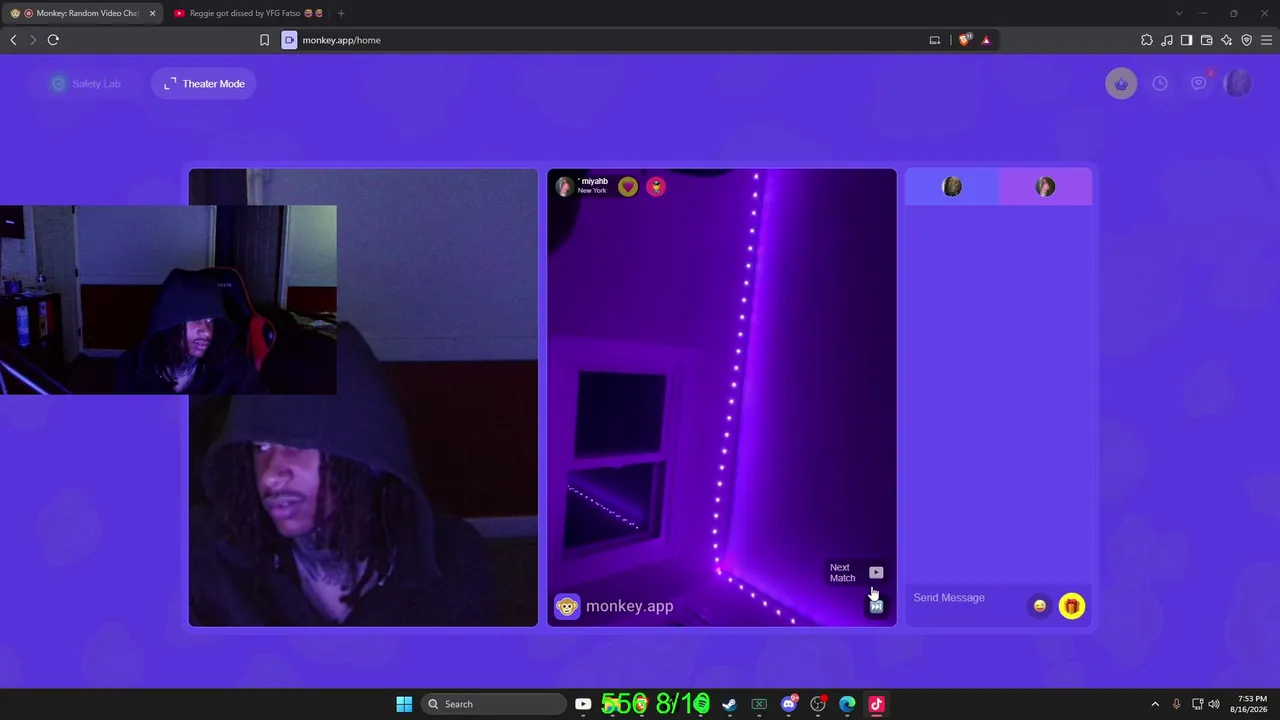Click the heart badge next to miyahb
Image resolution: width=1280 pixels, height=720 pixels.
[628, 186]
